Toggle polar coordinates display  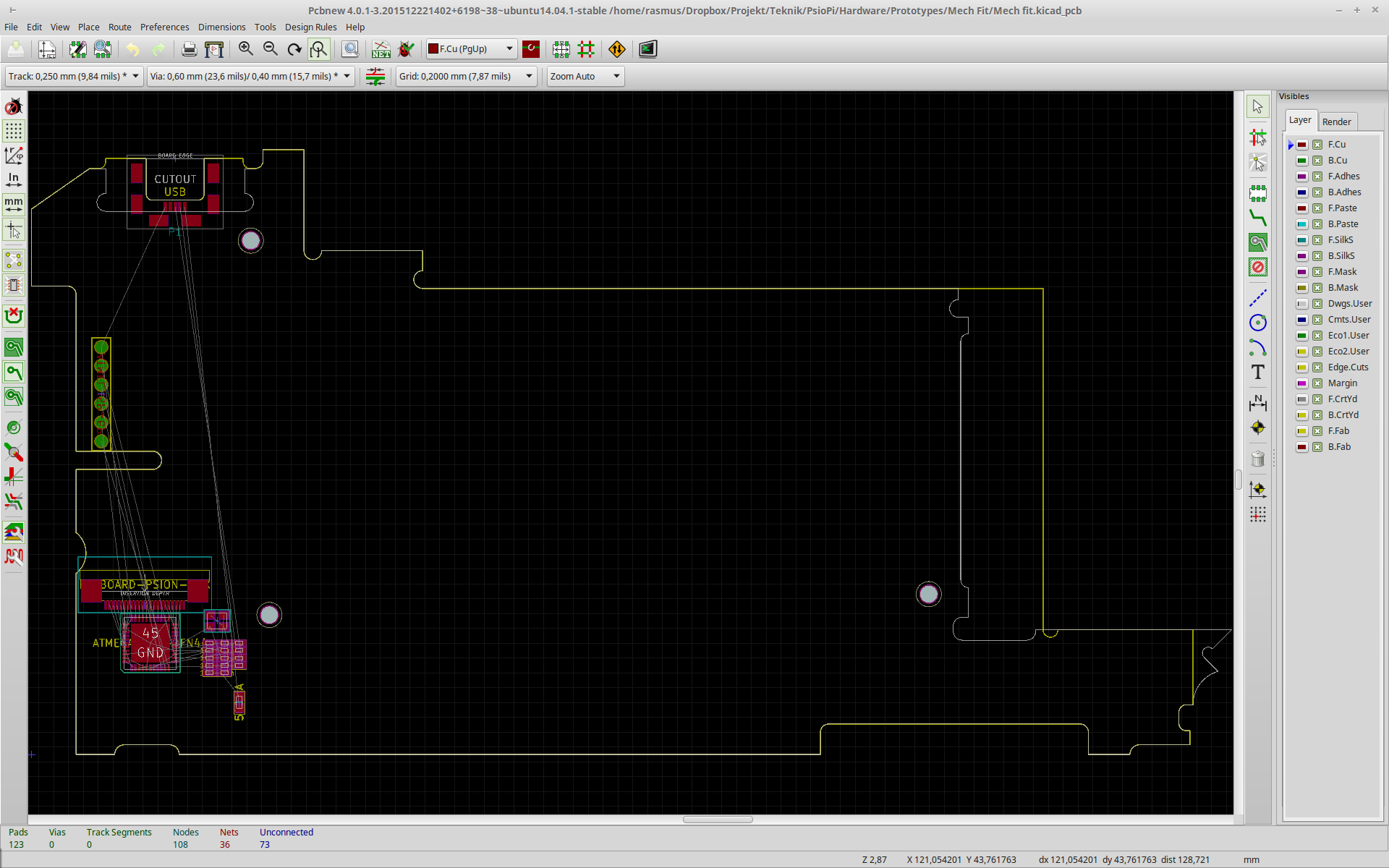(x=14, y=156)
